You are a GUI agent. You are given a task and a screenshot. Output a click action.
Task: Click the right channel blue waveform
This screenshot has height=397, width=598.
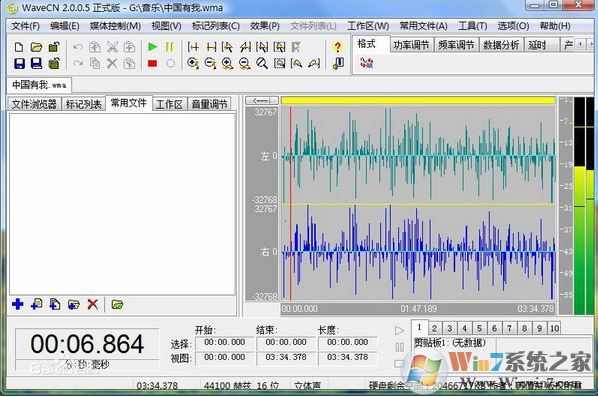click(x=418, y=252)
